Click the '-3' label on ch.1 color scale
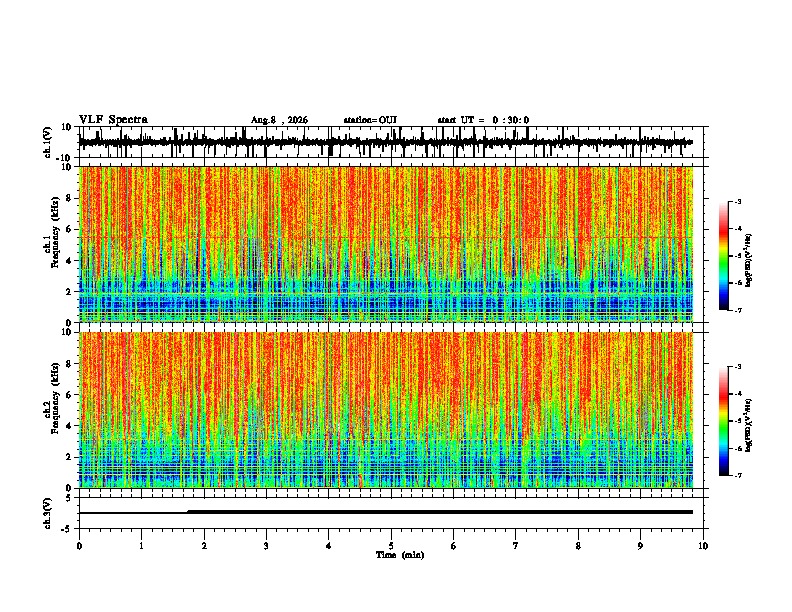The height and width of the screenshot is (612, 792). 738,201
